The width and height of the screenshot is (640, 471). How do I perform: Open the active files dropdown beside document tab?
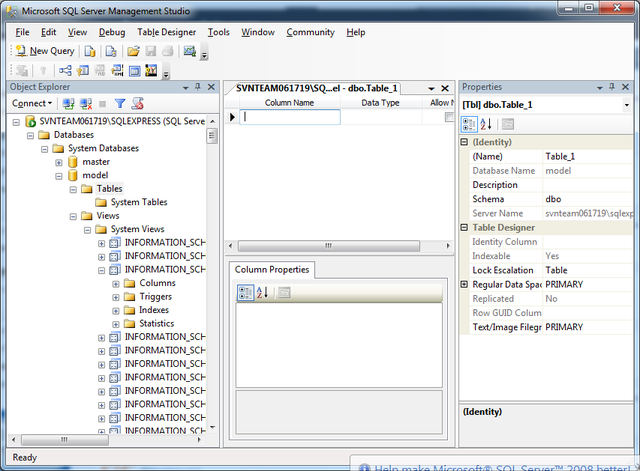pos(431,88)
